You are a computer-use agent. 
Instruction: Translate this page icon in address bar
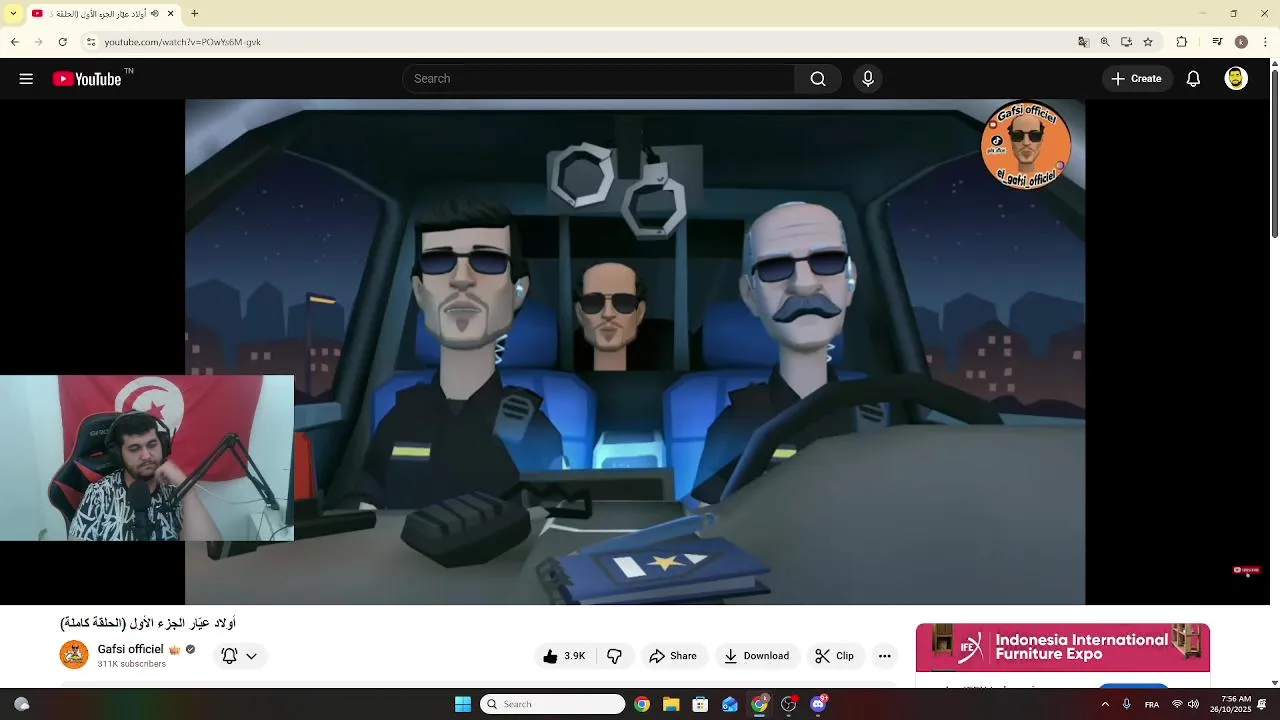click(1083, 42)
